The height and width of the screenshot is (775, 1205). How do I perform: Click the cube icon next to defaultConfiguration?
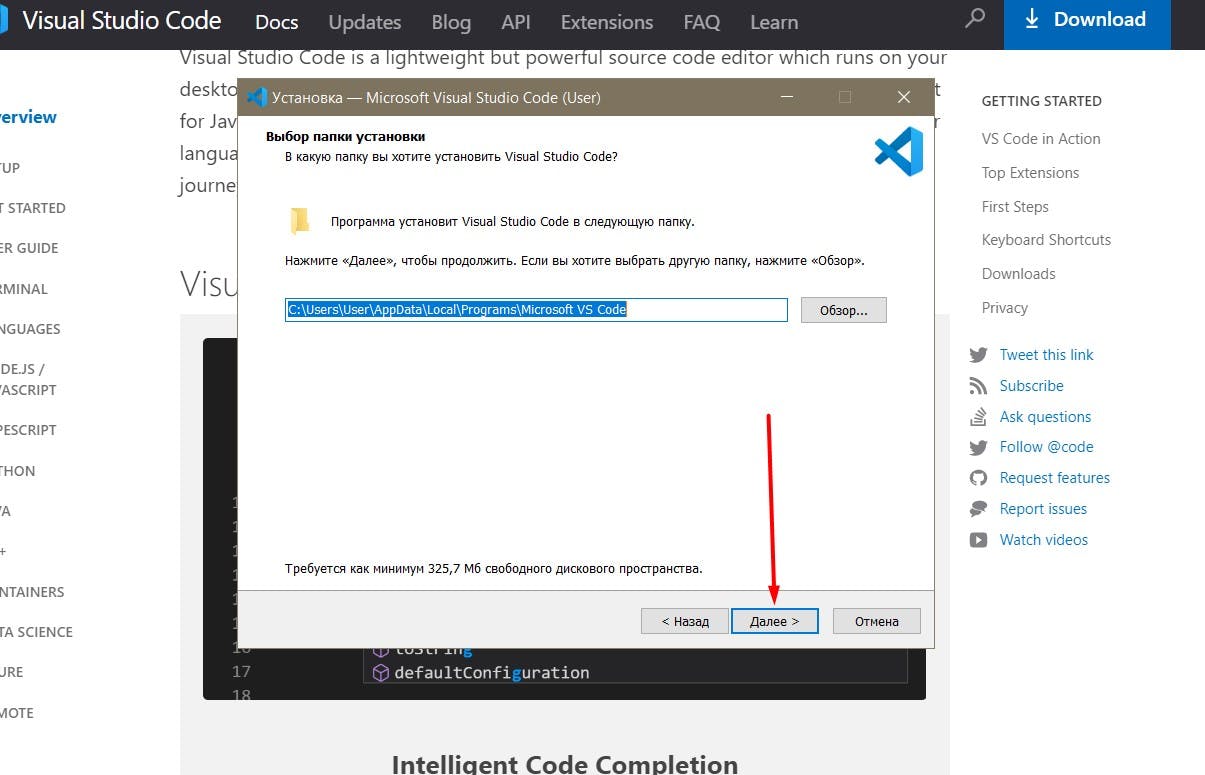point(380,673)
